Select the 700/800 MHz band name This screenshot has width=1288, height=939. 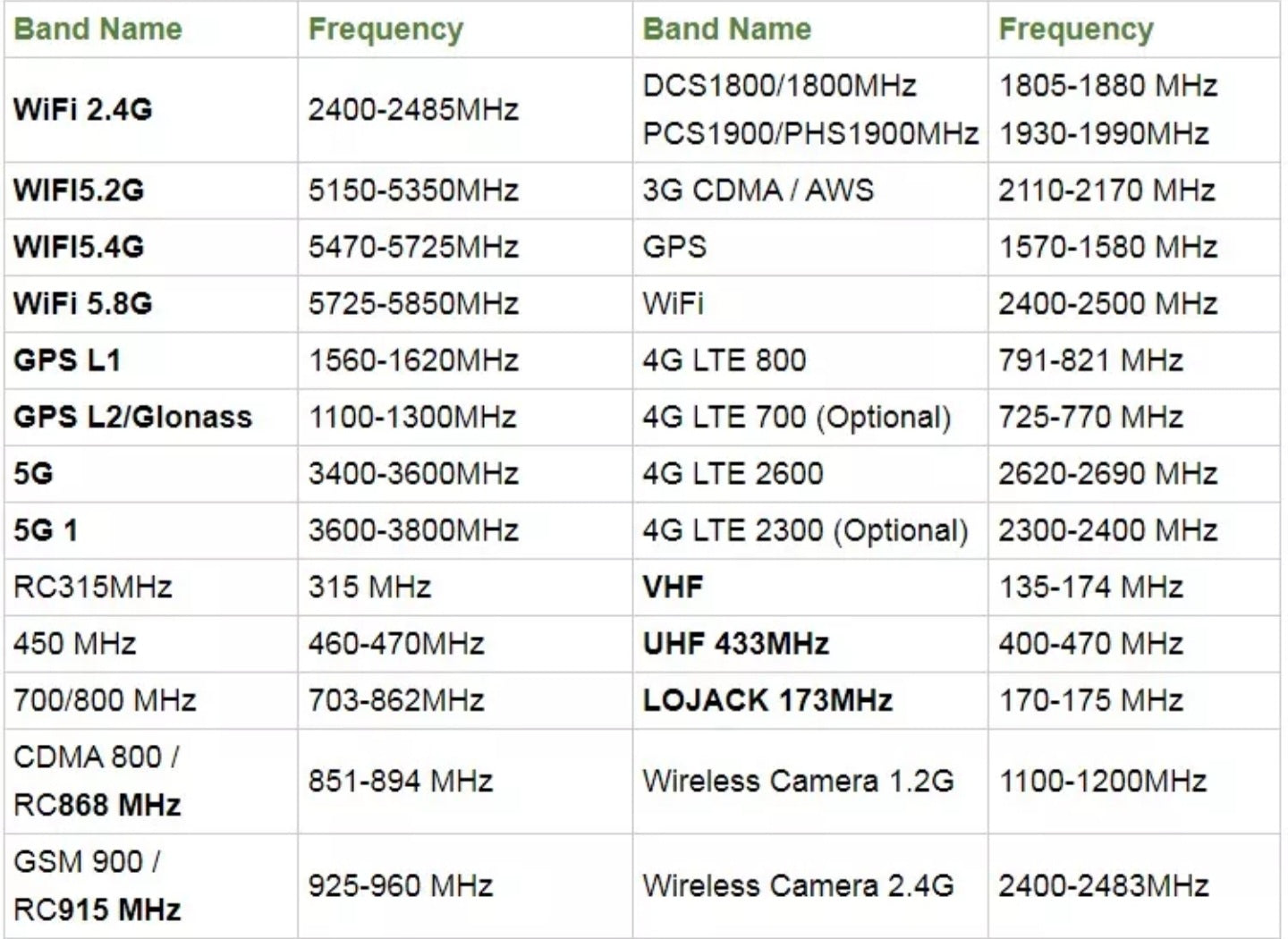click(x=105, y=700)
